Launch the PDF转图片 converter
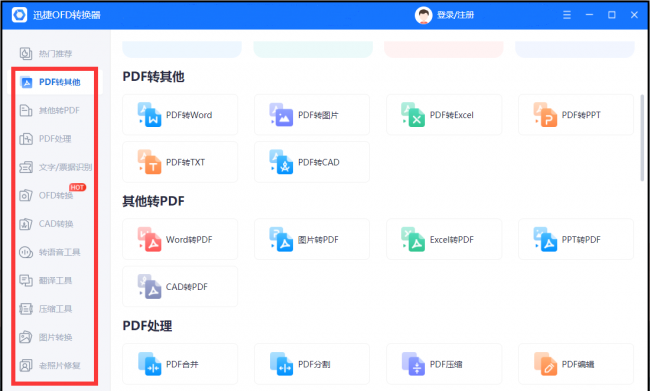 tap(312, 115)
